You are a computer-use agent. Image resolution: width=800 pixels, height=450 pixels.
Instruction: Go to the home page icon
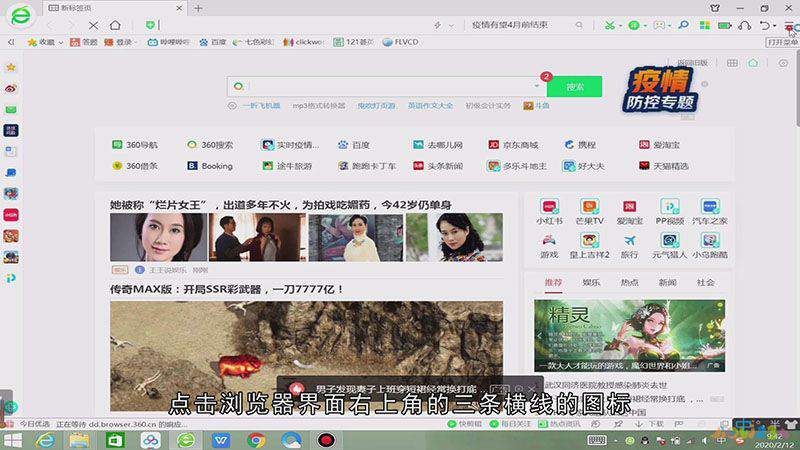115,25
